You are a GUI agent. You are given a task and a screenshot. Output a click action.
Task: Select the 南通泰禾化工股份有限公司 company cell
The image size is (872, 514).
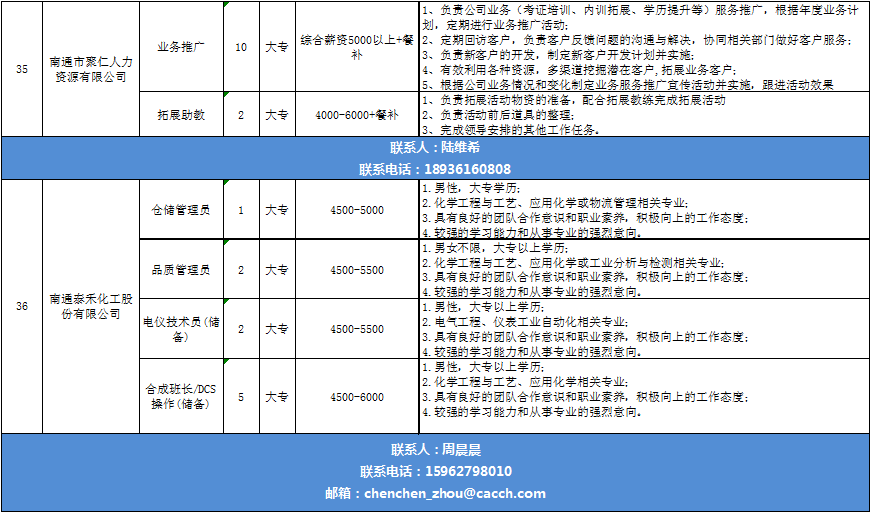click(x=88, y=306)
